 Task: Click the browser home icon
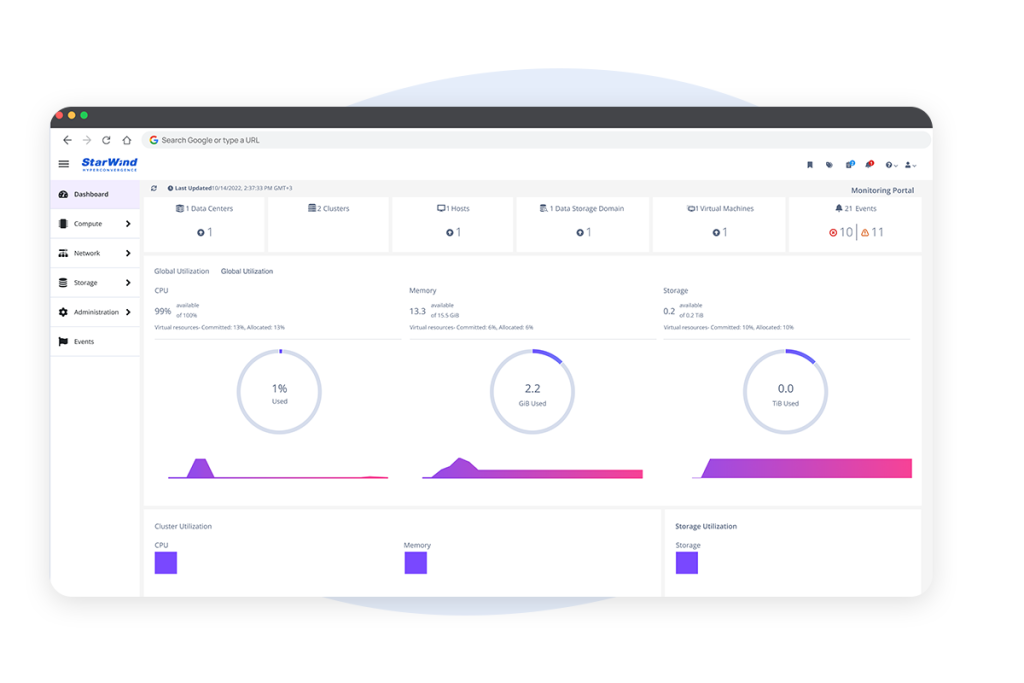point(127,140)
